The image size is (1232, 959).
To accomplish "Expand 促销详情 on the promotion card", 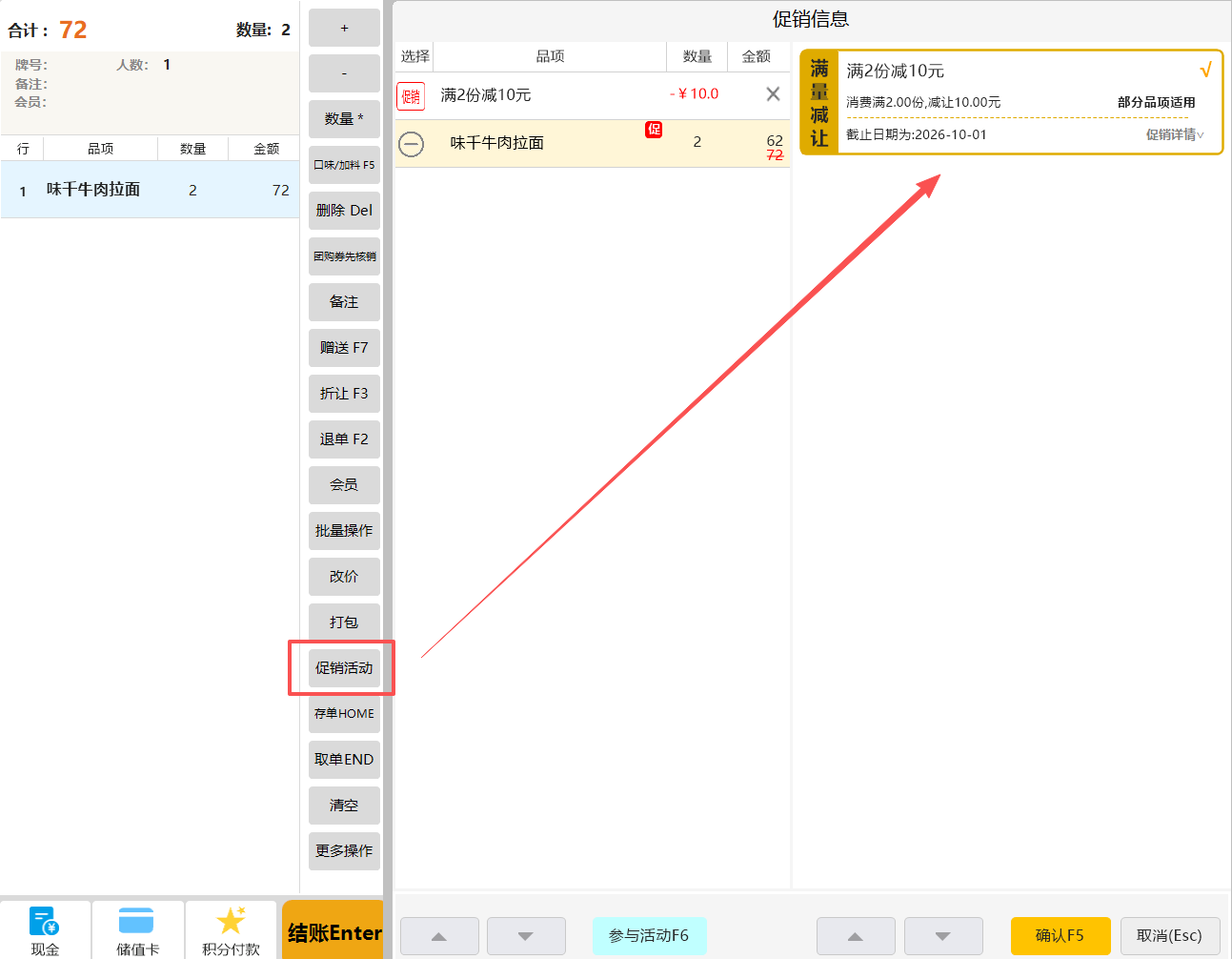I will coord(1175,134).
